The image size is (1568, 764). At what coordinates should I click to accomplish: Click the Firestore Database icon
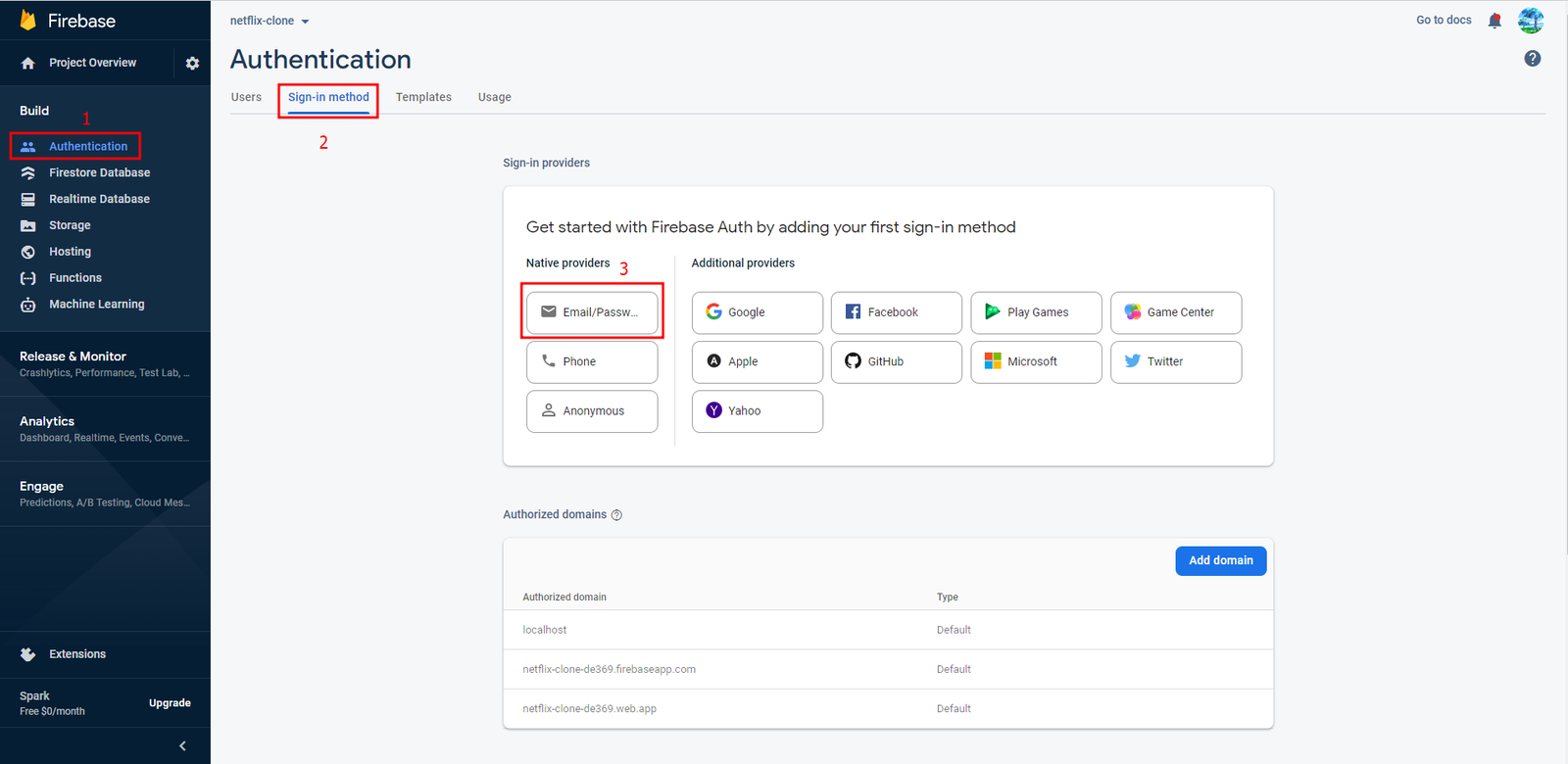click(x=27, y=172)
